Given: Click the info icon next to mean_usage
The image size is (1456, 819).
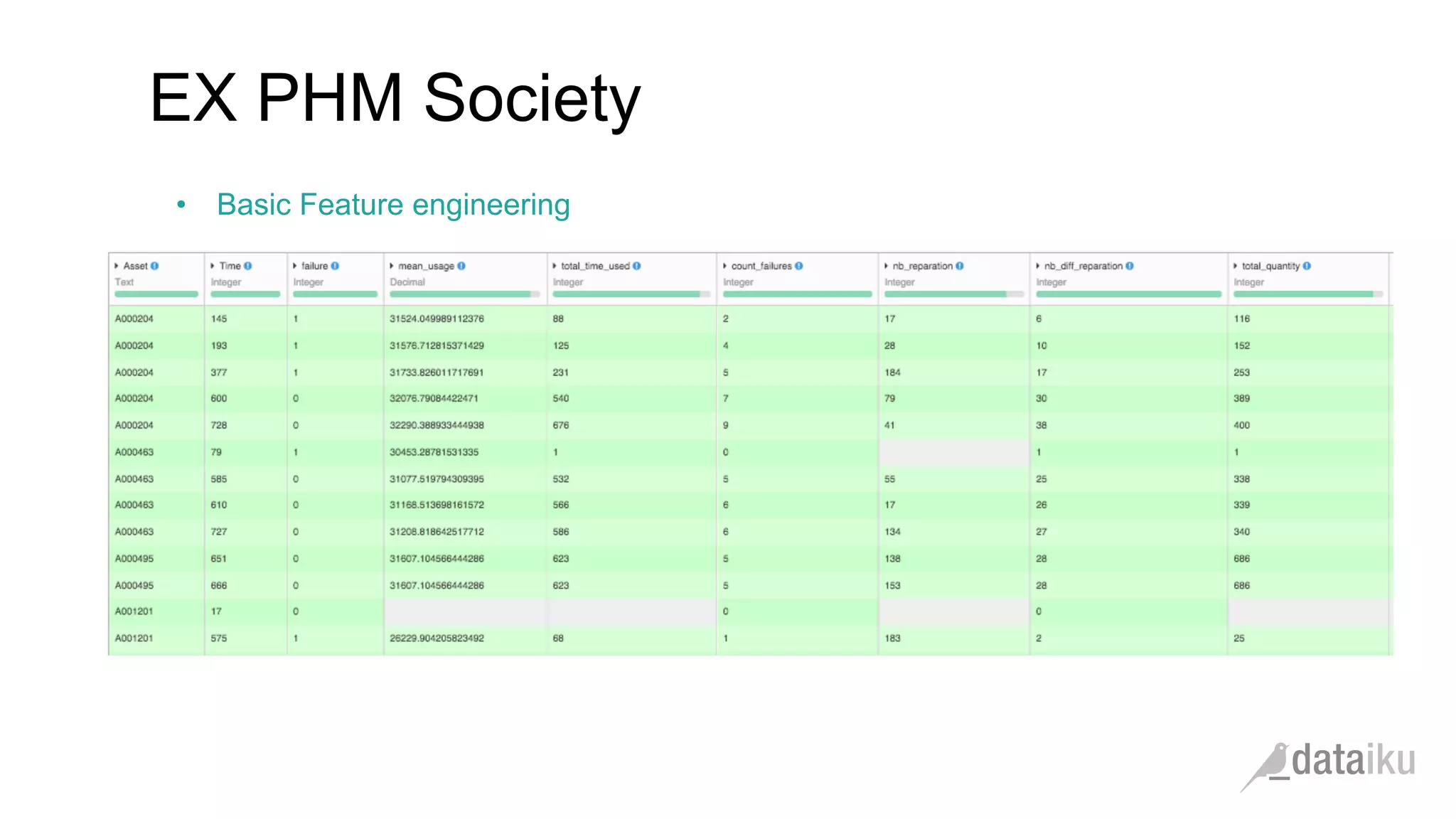Looking at the screenshot, I should [461, 266].
